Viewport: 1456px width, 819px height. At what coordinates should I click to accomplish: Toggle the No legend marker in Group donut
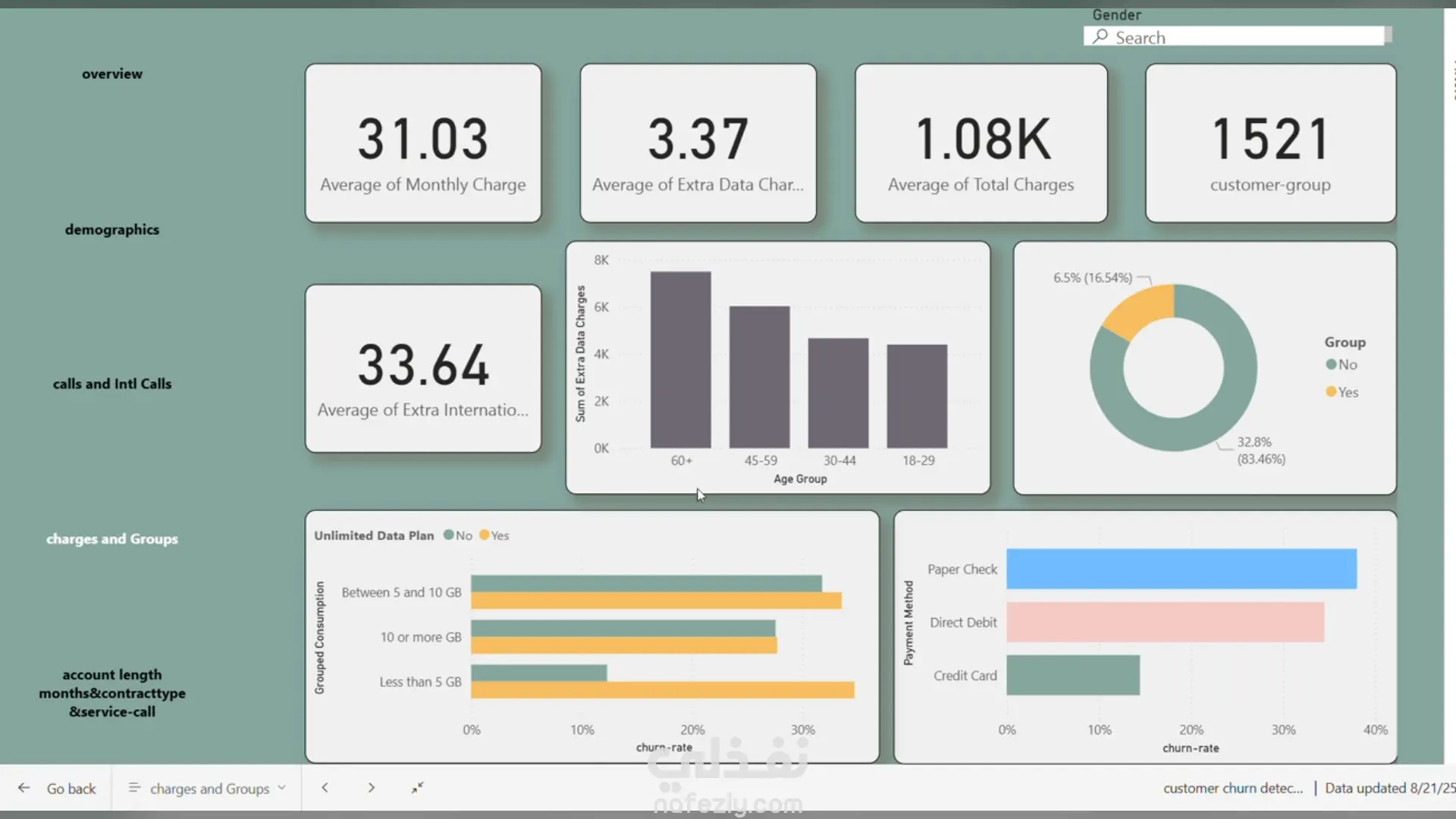coord(1331,365)
